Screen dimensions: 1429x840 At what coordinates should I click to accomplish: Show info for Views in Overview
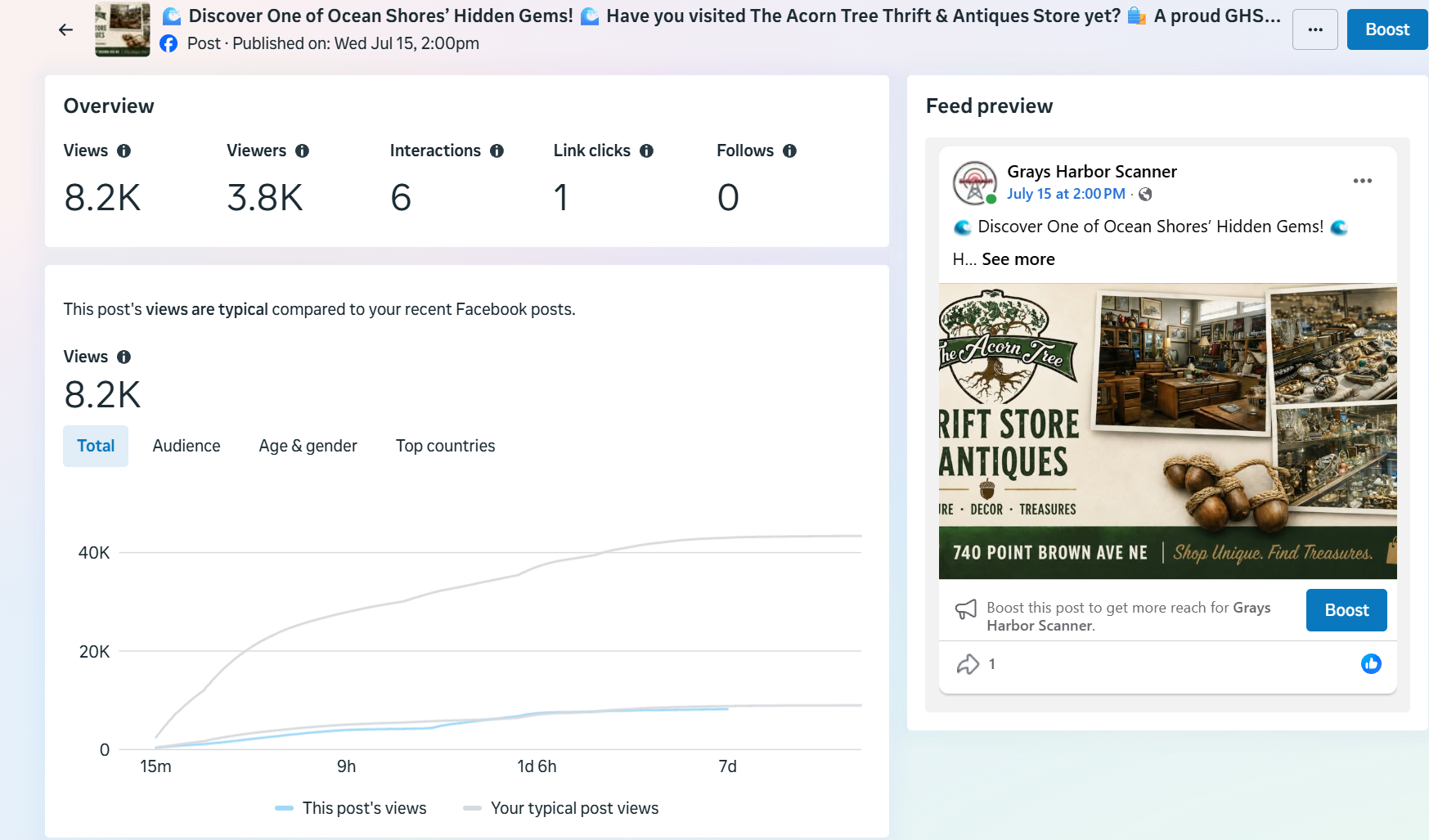pos(124,150)
